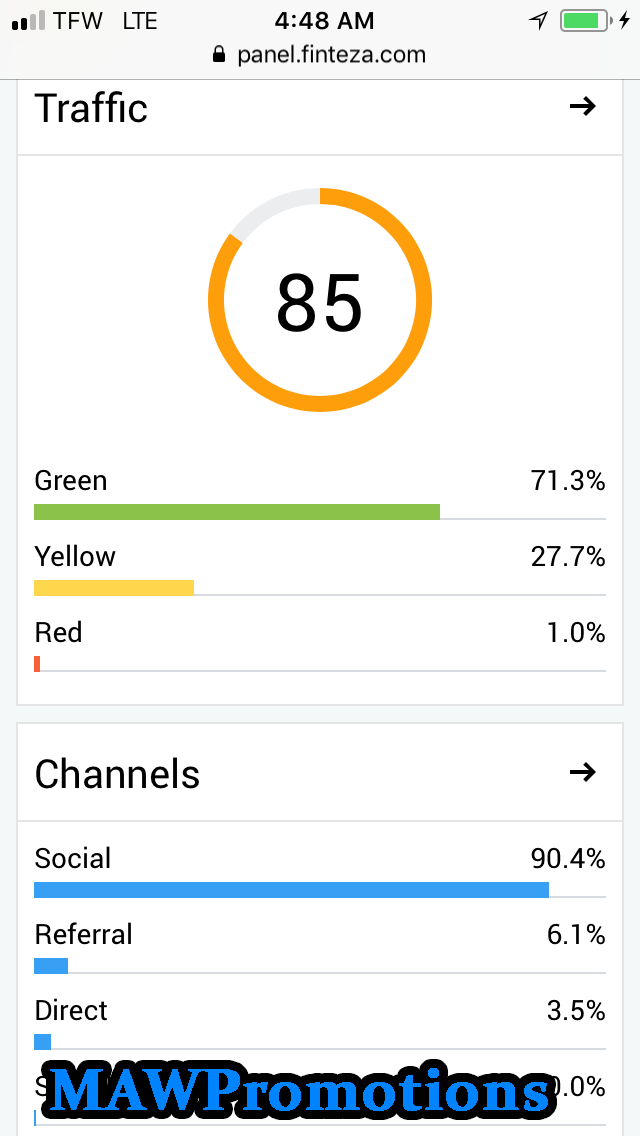
Task: Tap the 4:48 AM clock
Action: (x=324, y=20)
